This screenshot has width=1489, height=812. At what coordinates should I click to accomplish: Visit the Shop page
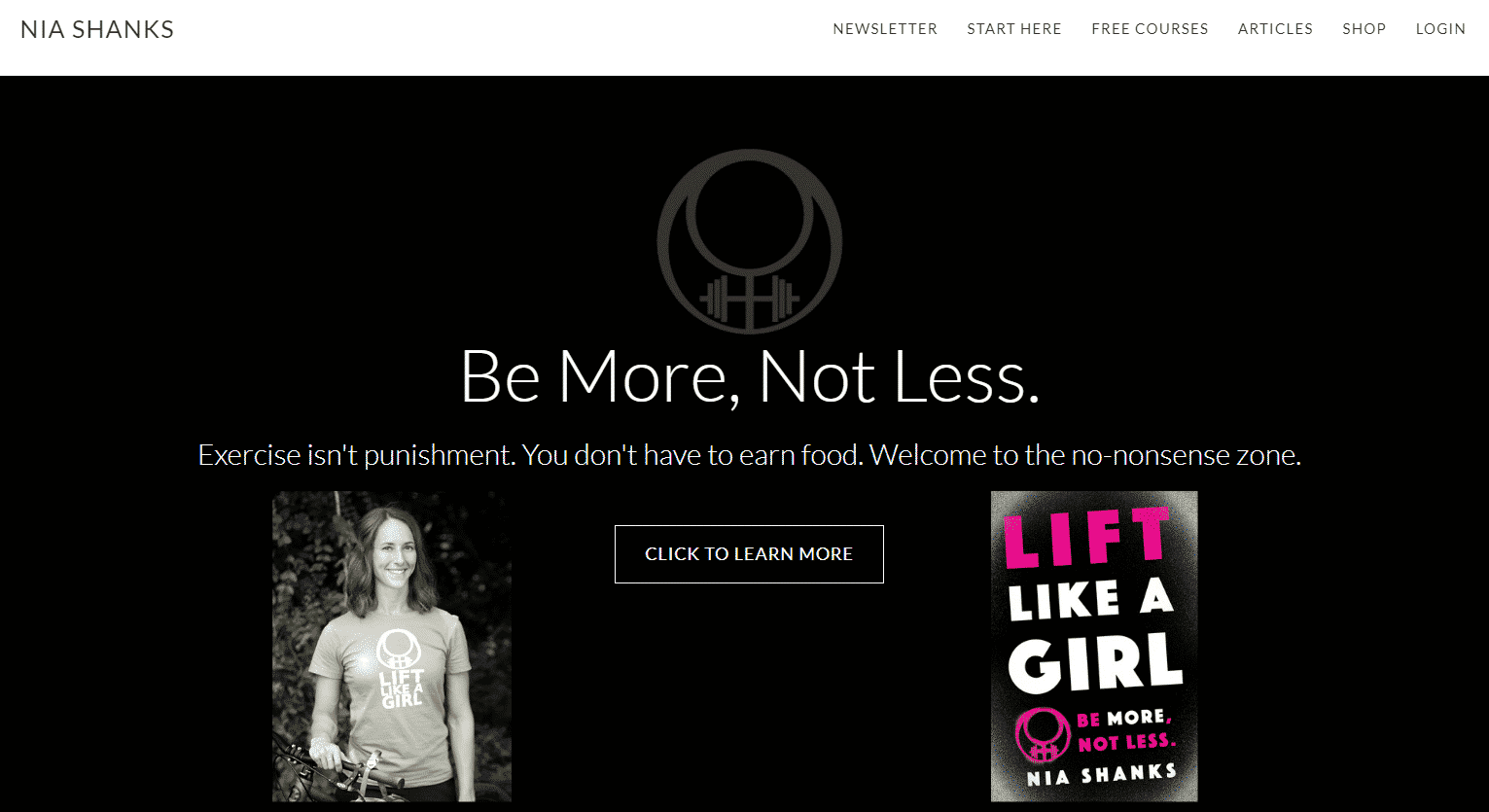coord(1364,29)
